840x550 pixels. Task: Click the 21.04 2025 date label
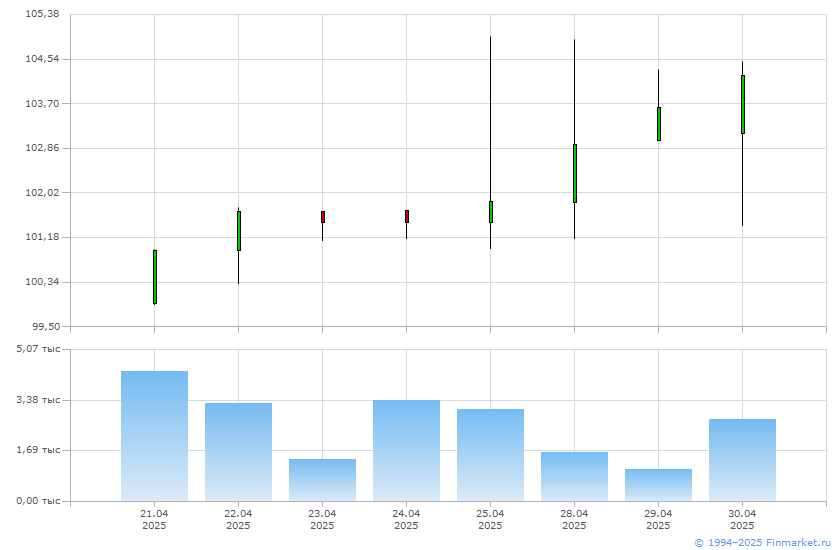(154, 519)
